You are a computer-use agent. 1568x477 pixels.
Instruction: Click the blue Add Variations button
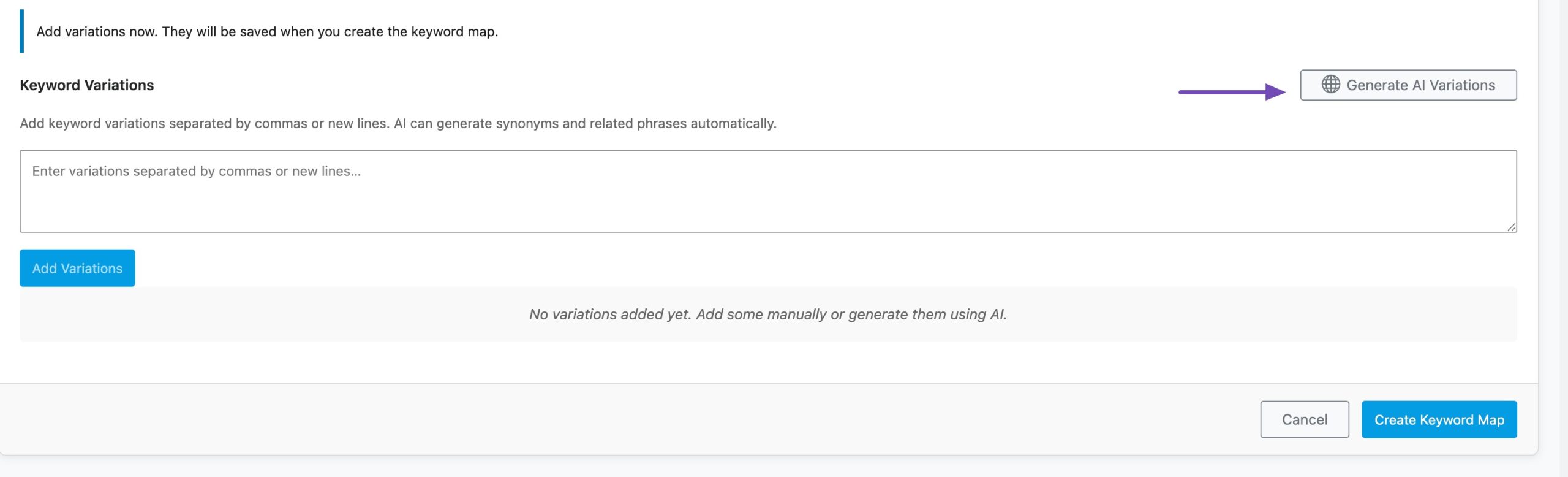(x=77, y=268)
